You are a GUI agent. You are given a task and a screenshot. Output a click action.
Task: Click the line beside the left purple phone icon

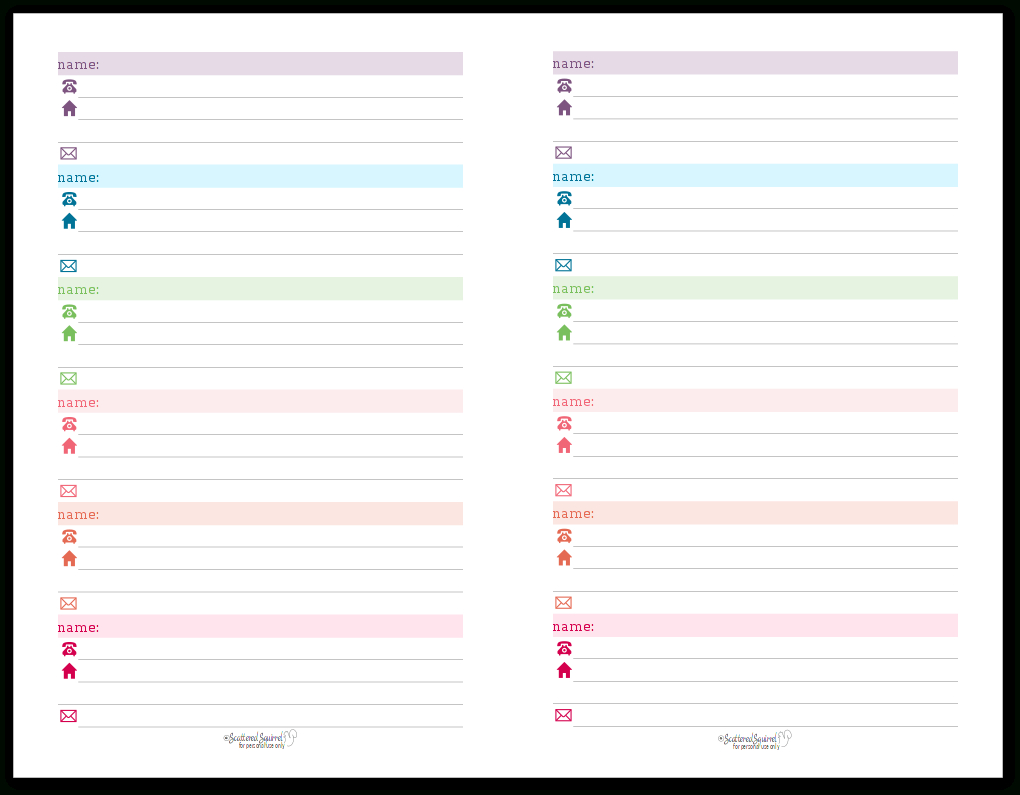coord(270,90)
